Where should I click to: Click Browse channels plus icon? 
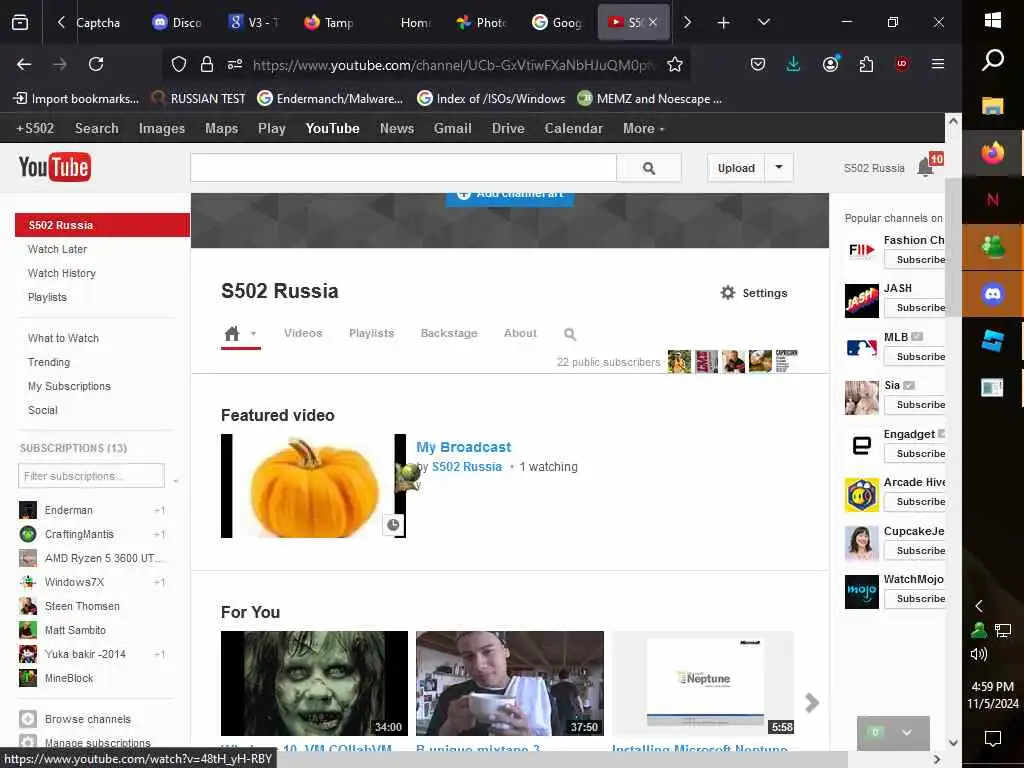coord(27,719)
